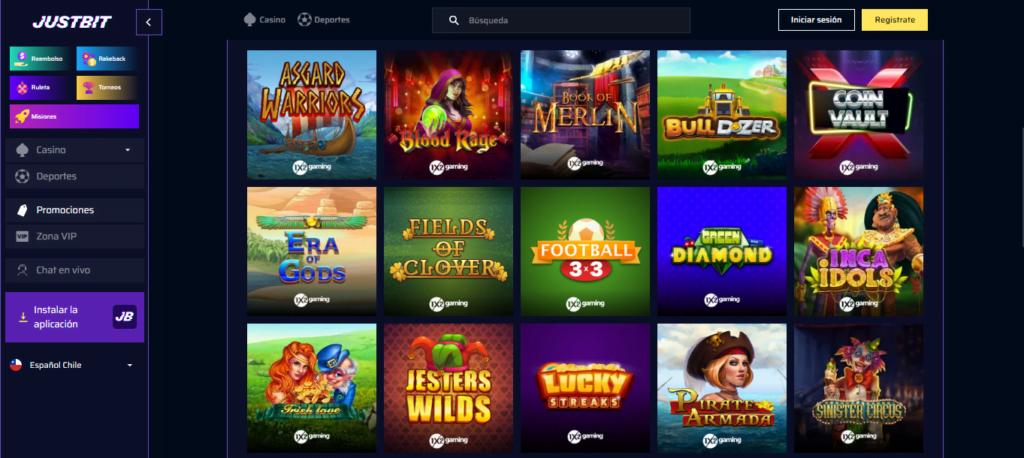The height and width of the screenshot is (458, 1024).
Task: Open the Misiones rocket banner
Action: click(74, 116)
